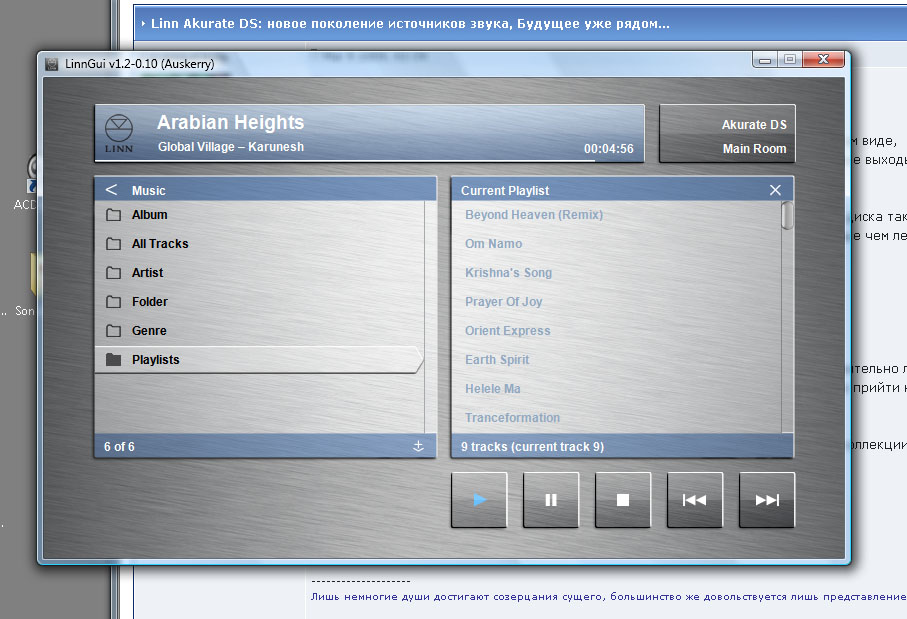This screenshot has width=907, height=619.
Task: Click the Arabian Heights track title
Action: tap(230, 122)
